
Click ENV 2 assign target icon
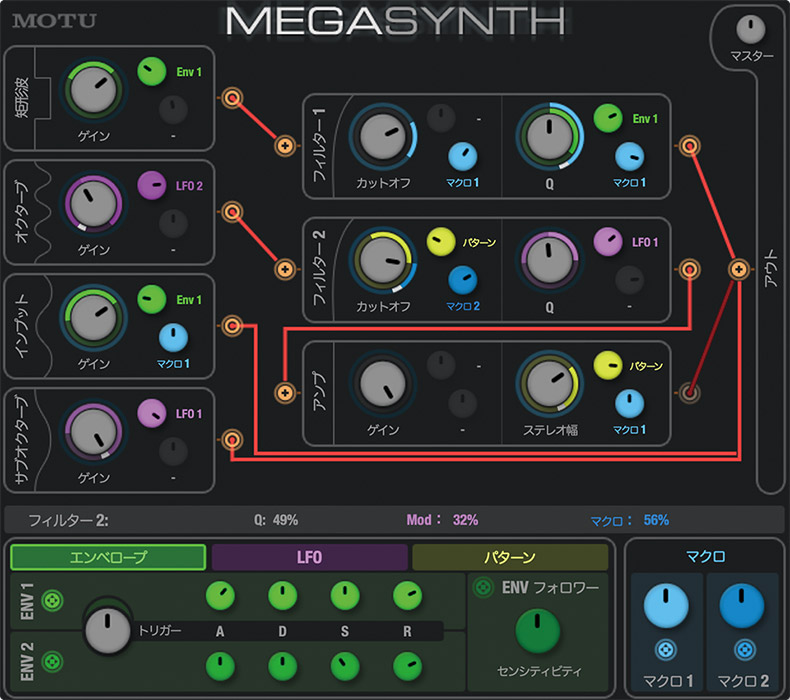click(52, 661)
